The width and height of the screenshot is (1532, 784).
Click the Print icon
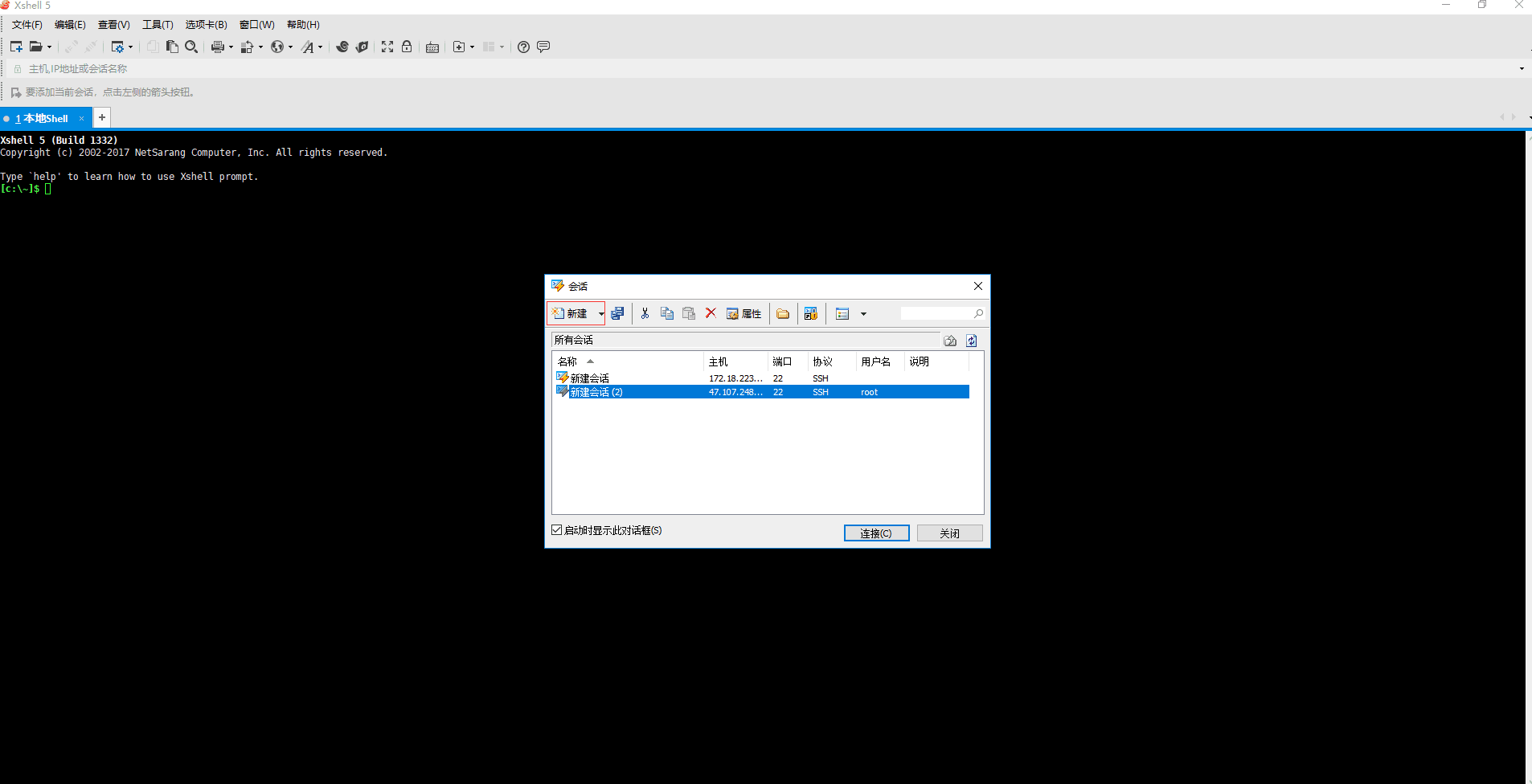217,47
